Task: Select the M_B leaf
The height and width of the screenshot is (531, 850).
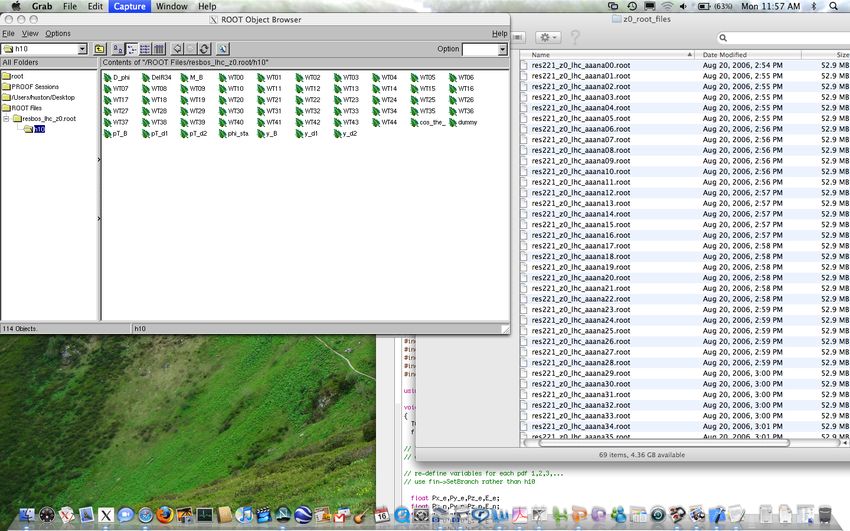Action: [x=192, y=77]
